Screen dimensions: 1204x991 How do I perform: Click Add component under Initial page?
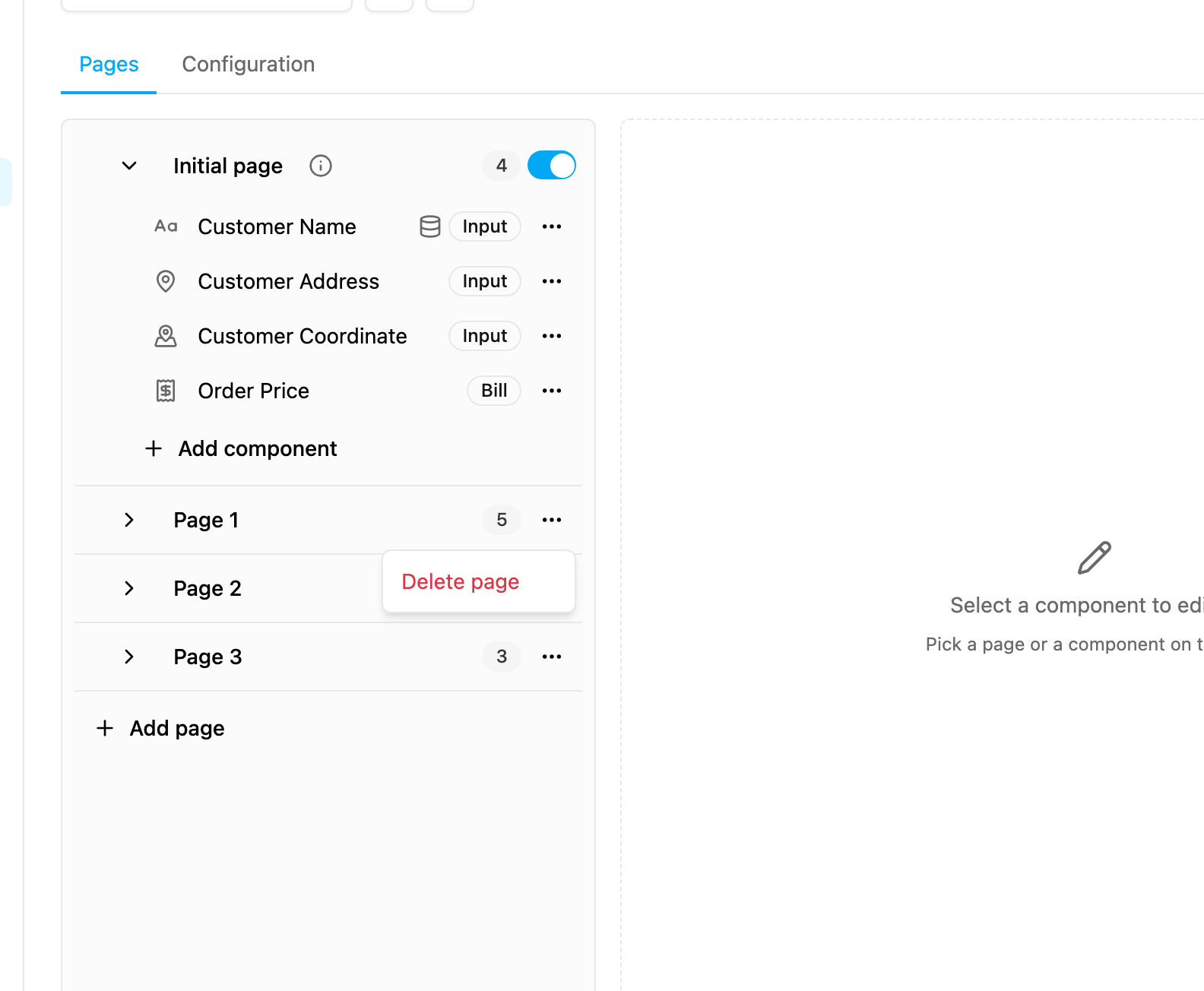(x=241, y=448)
